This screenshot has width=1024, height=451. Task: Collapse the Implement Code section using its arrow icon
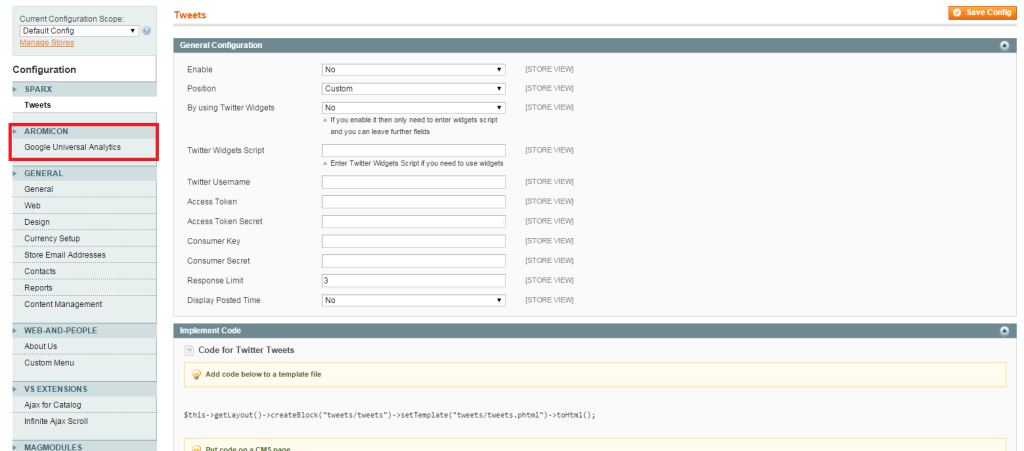pyautogui.click(x=1004, y=331)
